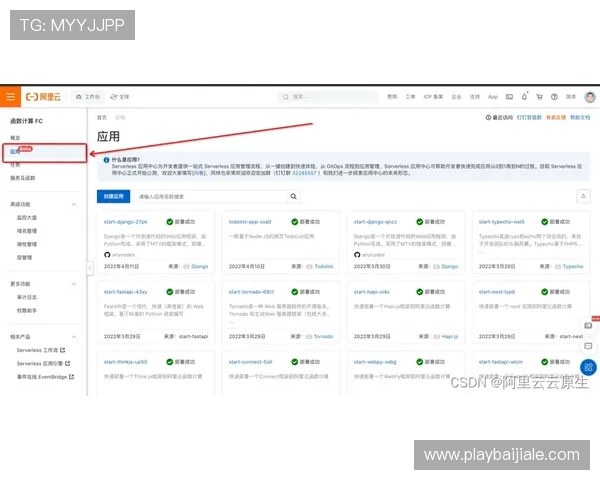Open the hamburger menu in the top-left corner
This screenshot has width=600, height=480.
(x=10, y=97)
